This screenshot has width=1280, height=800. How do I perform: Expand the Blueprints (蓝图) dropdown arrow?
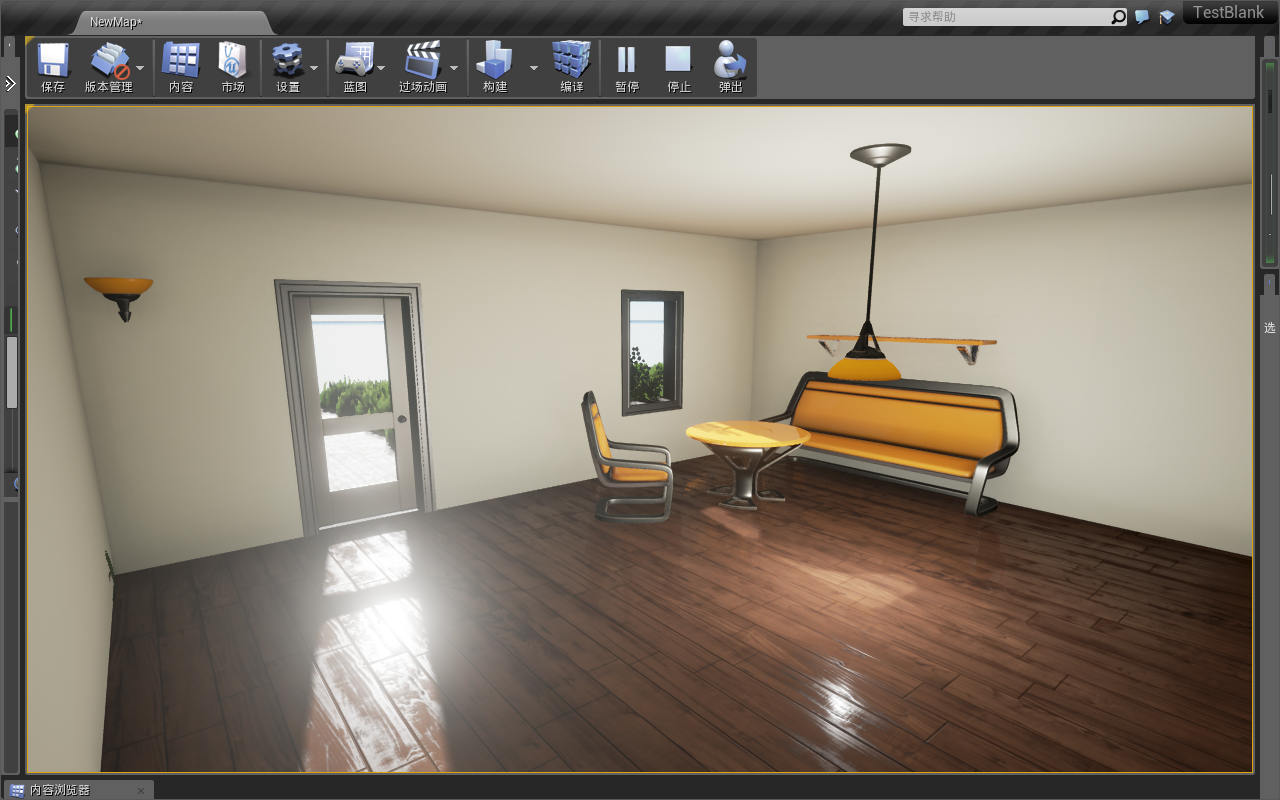[381, 68]
